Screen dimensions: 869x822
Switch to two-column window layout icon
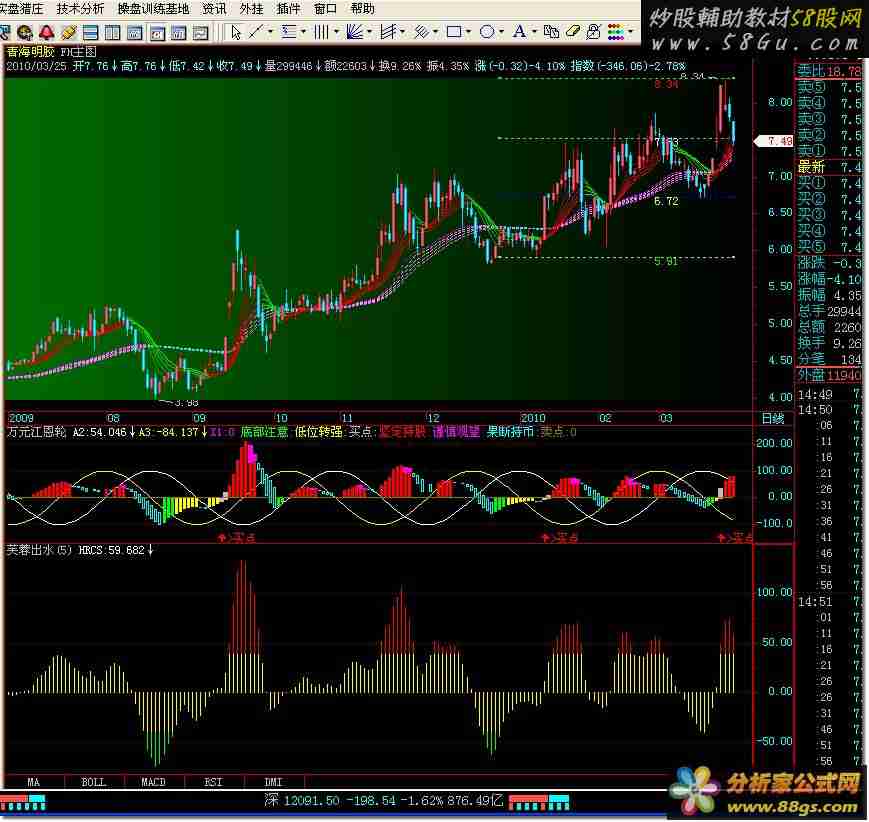[x=113, y=33]
